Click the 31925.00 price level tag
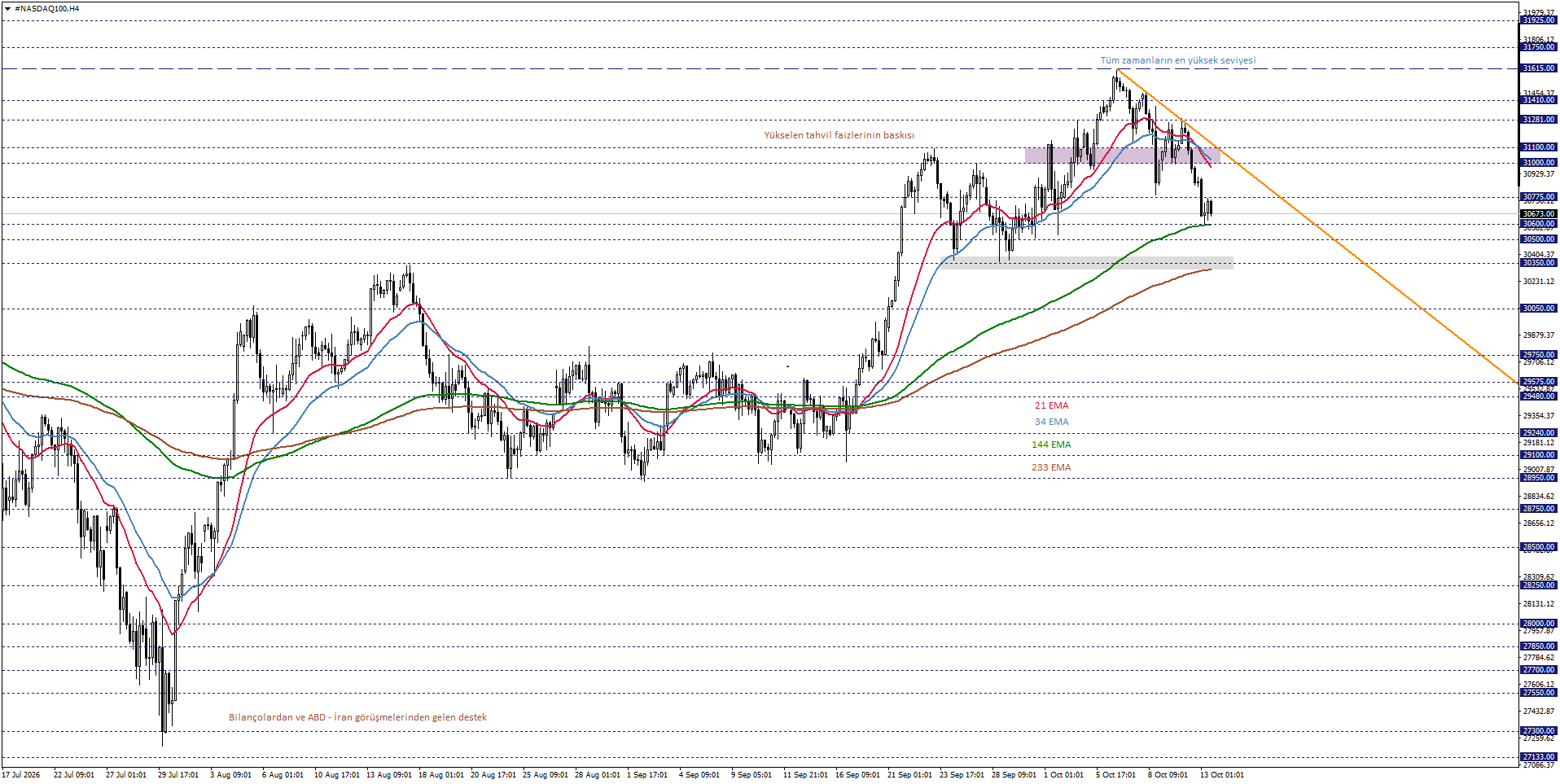 tap(1538, 20)
